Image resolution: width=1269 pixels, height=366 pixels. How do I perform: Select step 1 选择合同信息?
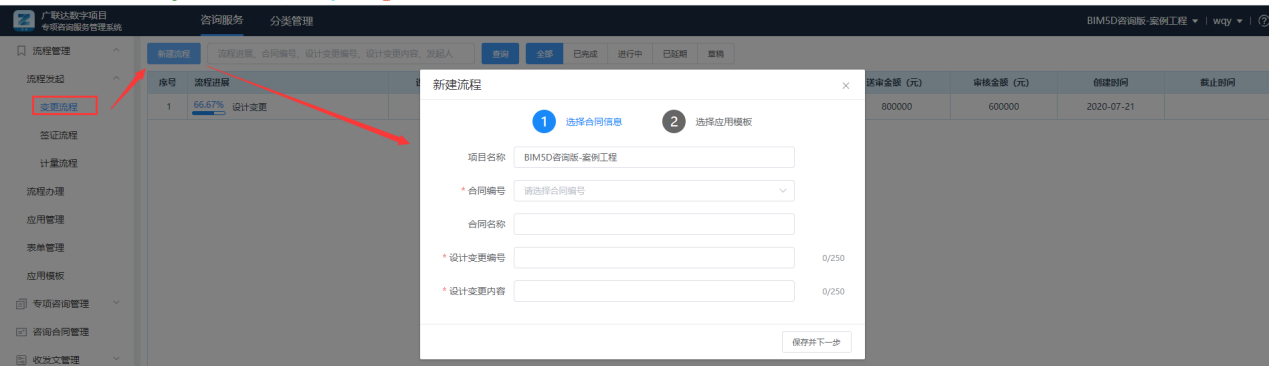coord(578,122)
